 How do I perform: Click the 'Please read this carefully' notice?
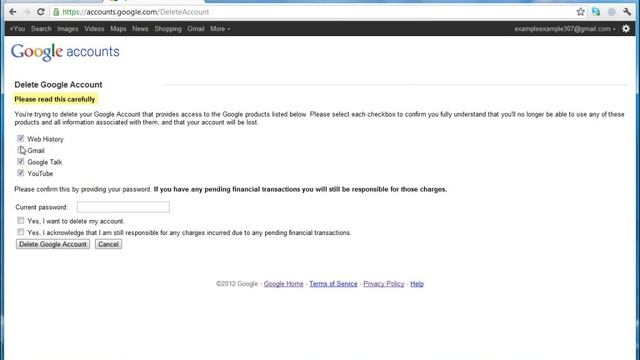55,99
